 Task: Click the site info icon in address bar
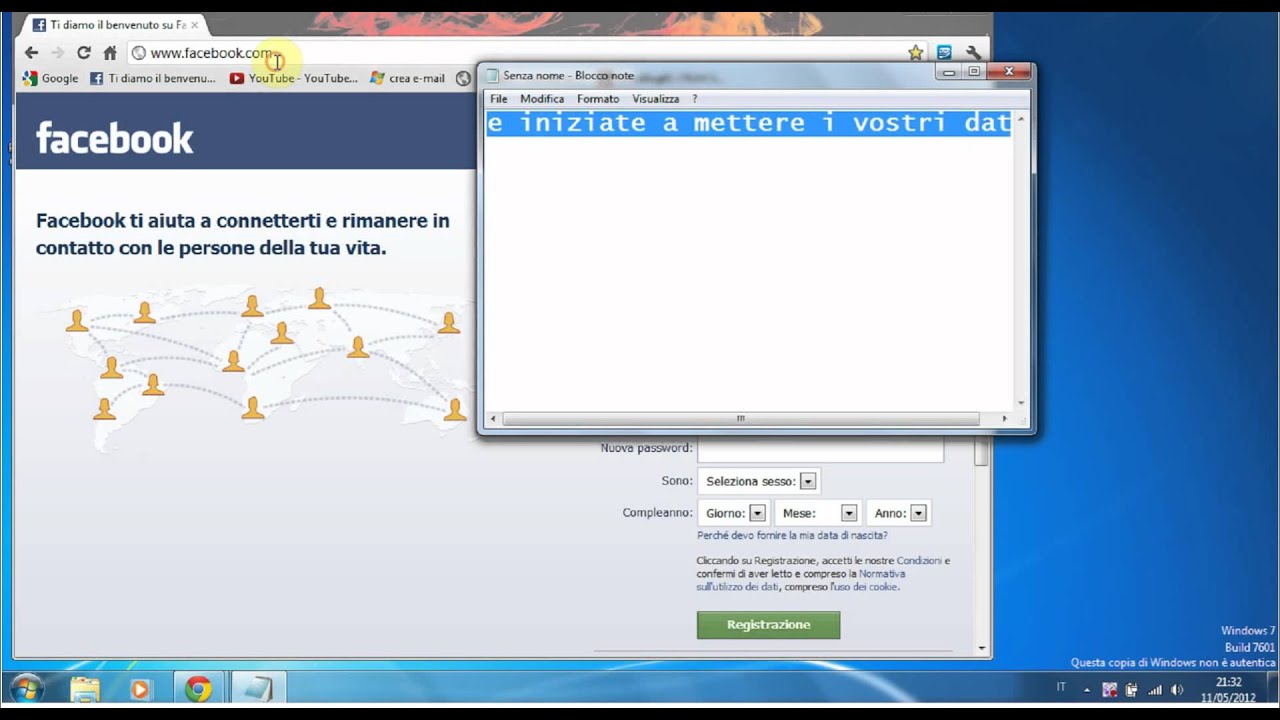[139, 53]
